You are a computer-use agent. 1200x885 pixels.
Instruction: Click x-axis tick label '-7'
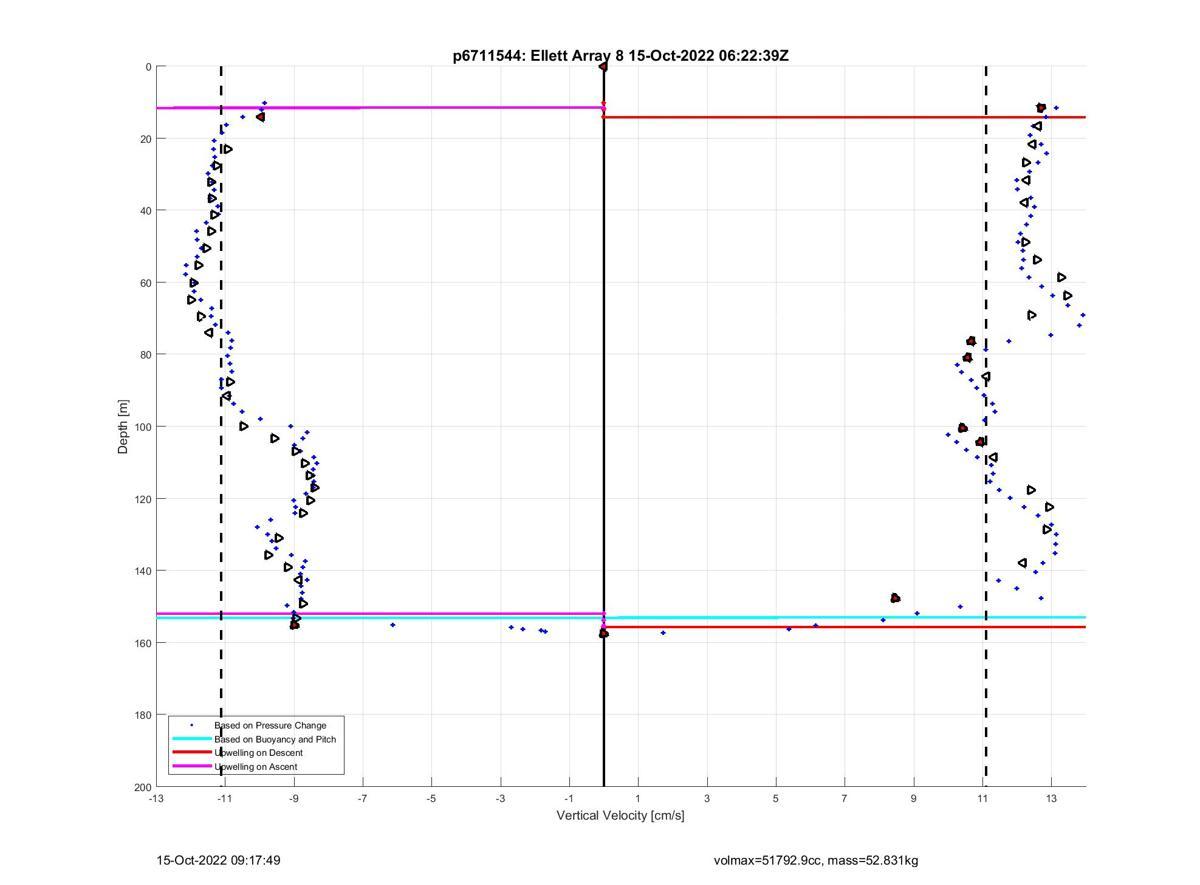click(362, 799)
